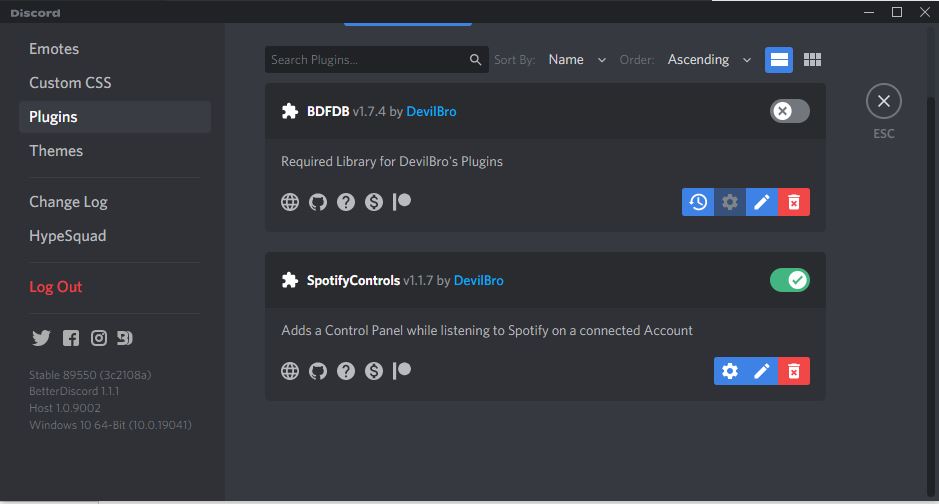Delete BDFDB plugin trash icon

[x=793, y=202]
